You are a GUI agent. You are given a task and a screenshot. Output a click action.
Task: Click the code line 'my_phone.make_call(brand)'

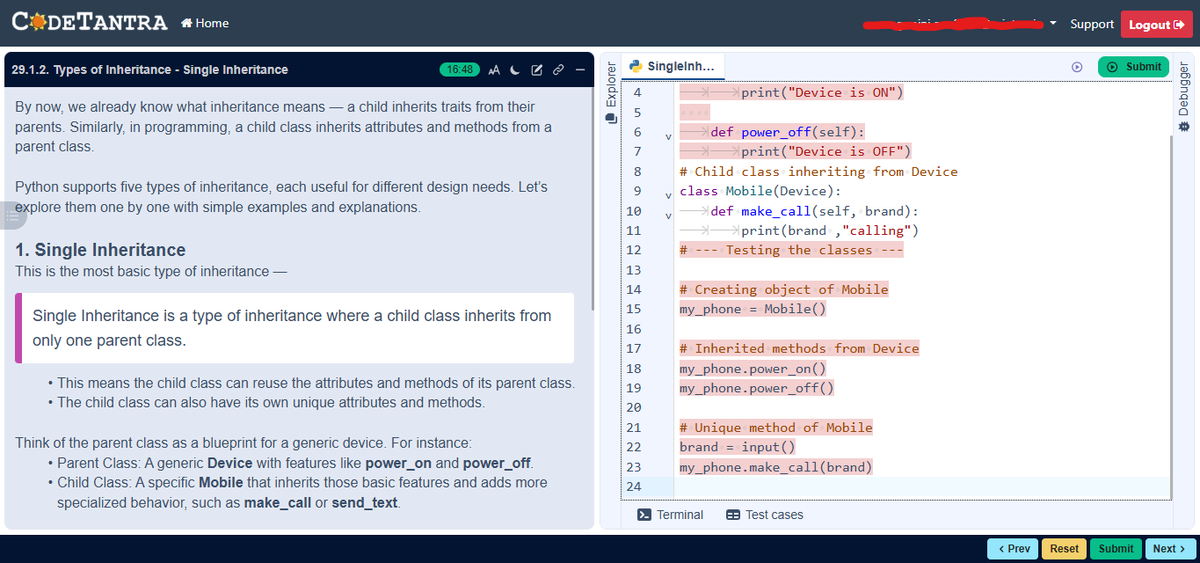(x=776, y=467)
